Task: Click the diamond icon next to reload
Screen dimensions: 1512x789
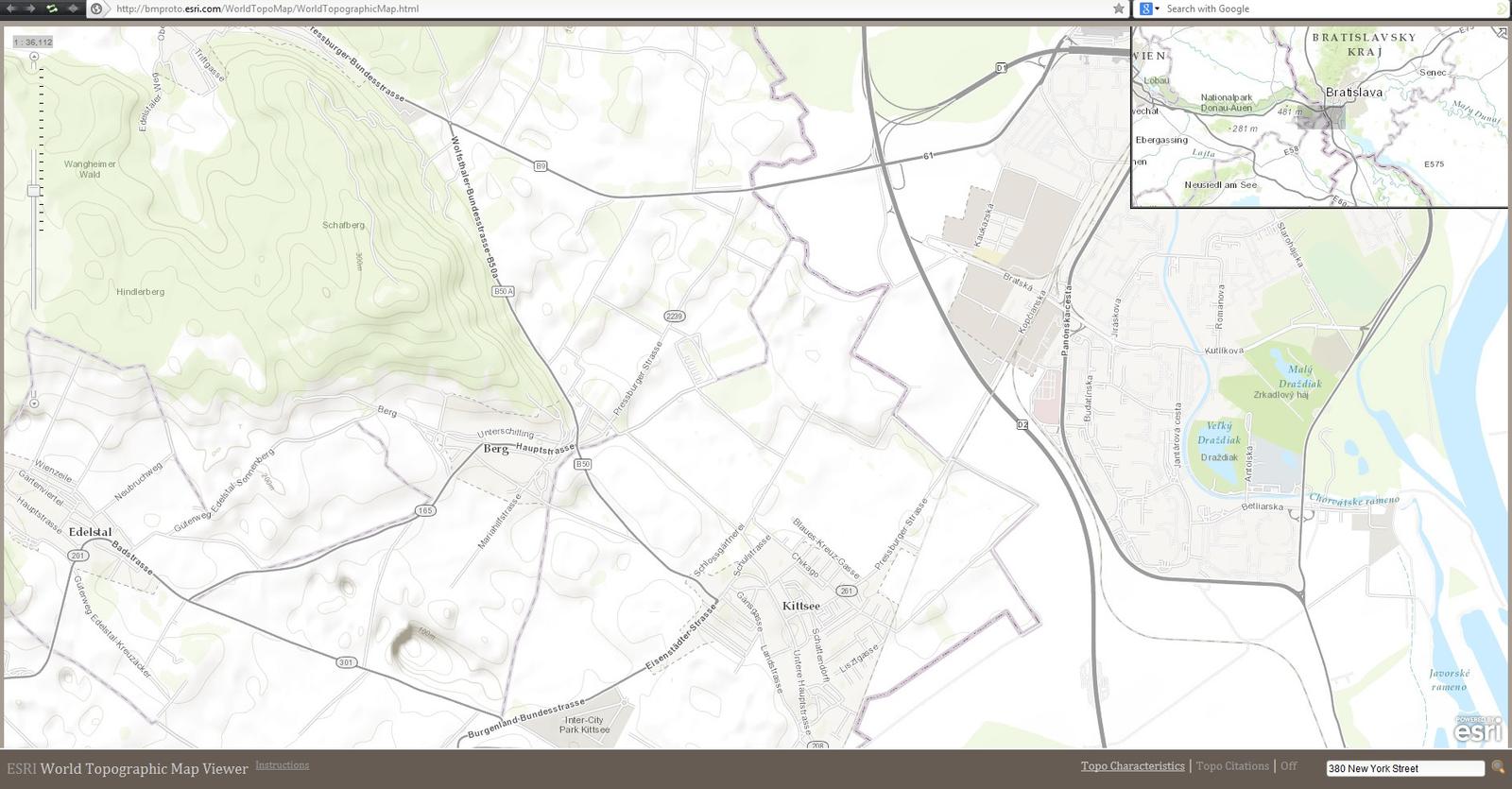Action: pyautogui.click(x=73, y=9)
